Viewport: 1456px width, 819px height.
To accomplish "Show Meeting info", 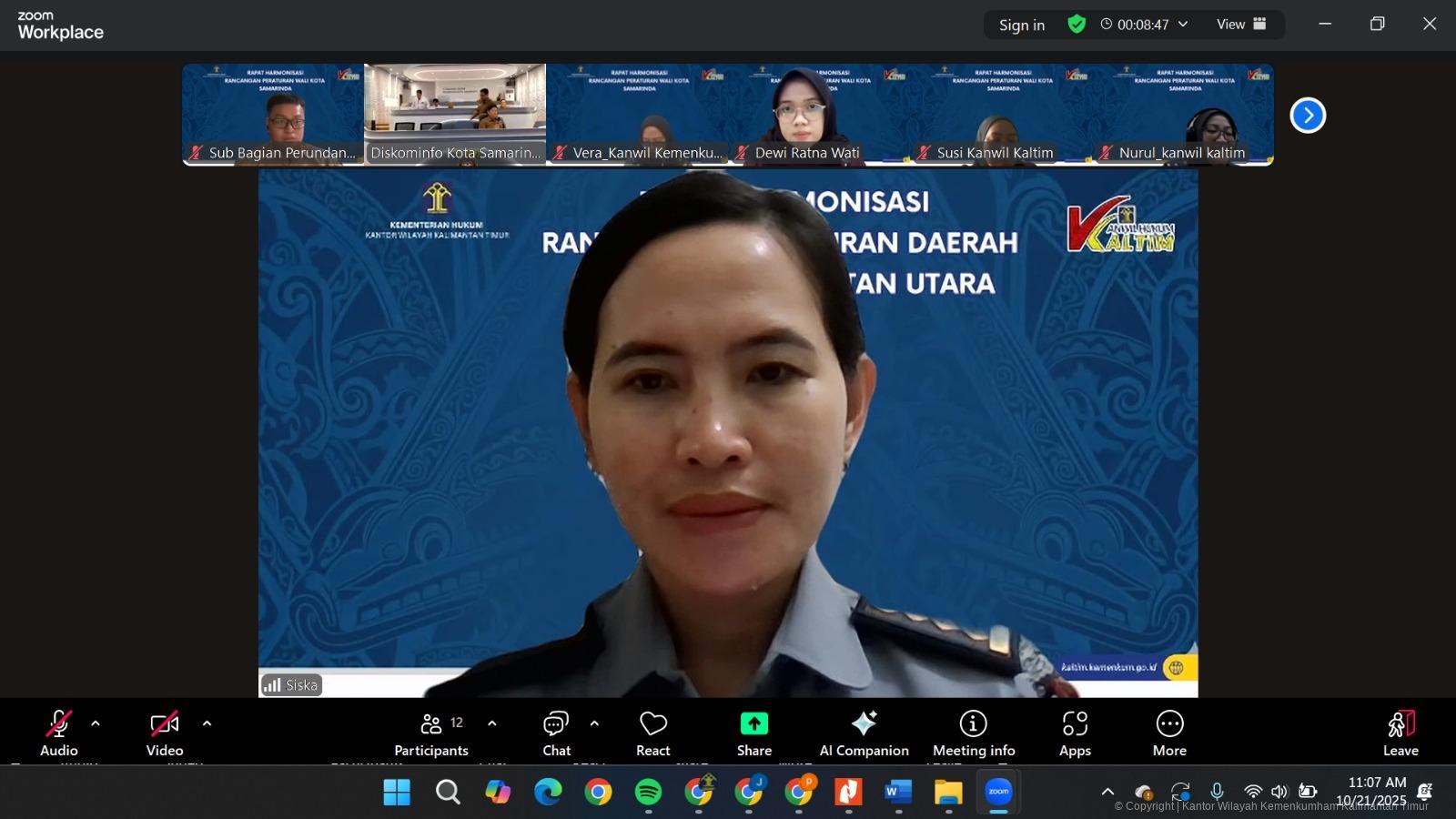I will (x=973, y=733).
